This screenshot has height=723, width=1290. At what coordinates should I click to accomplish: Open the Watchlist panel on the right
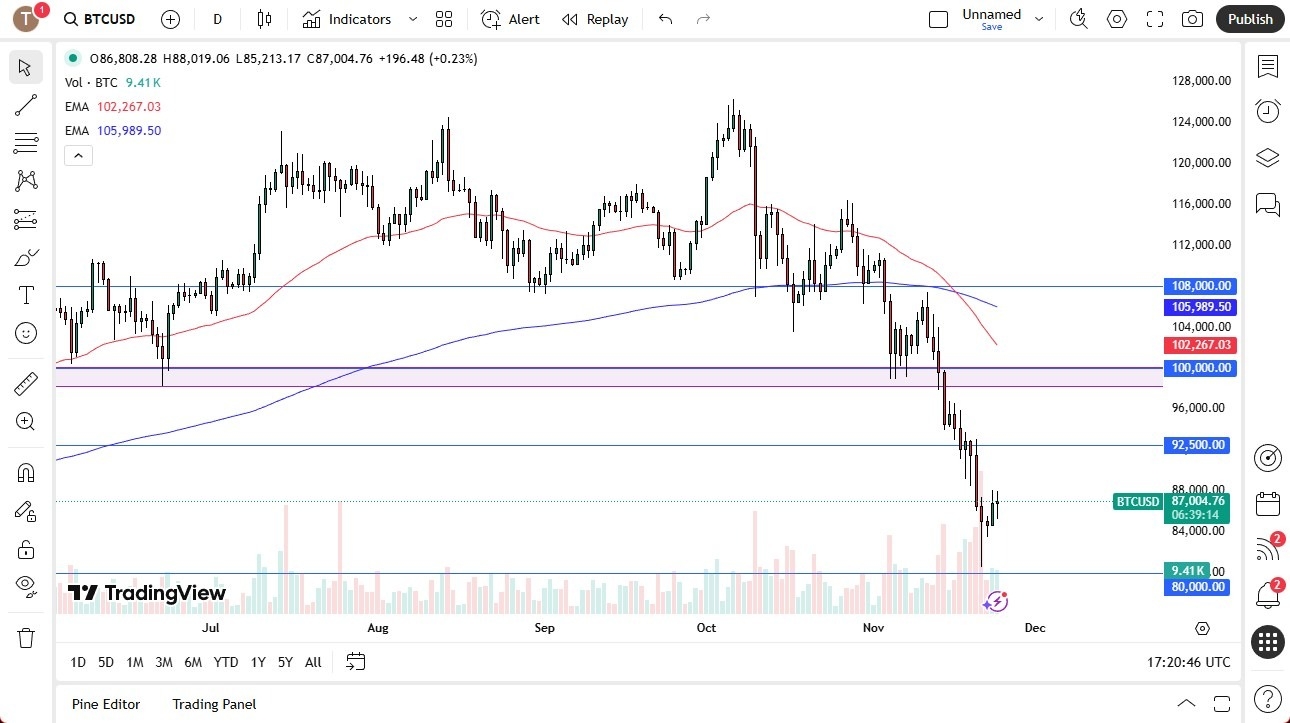(x=1267, y=66)
